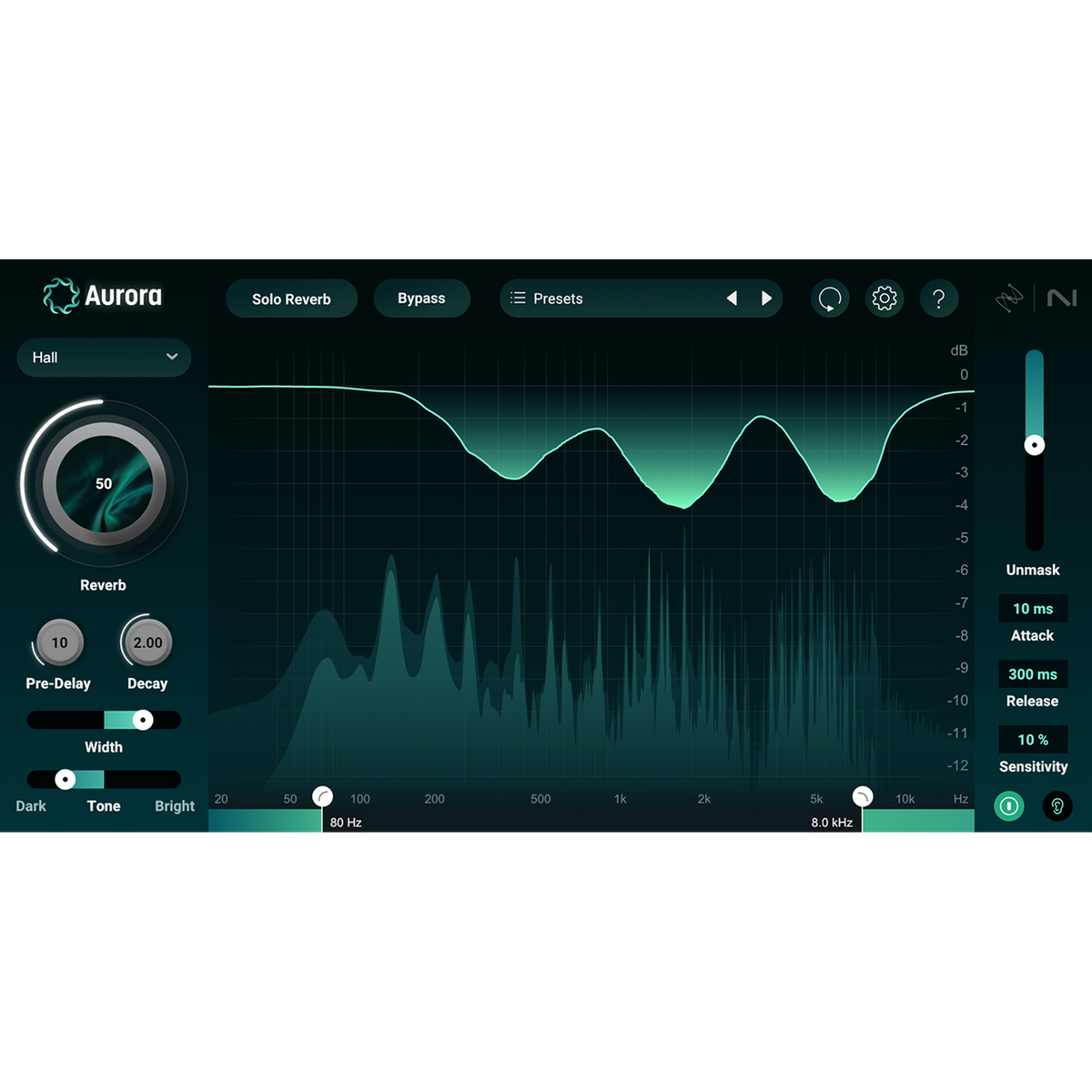Click the Tone slider handle
Viewport: 1092px width, 1092px height.
coord(65,779)
